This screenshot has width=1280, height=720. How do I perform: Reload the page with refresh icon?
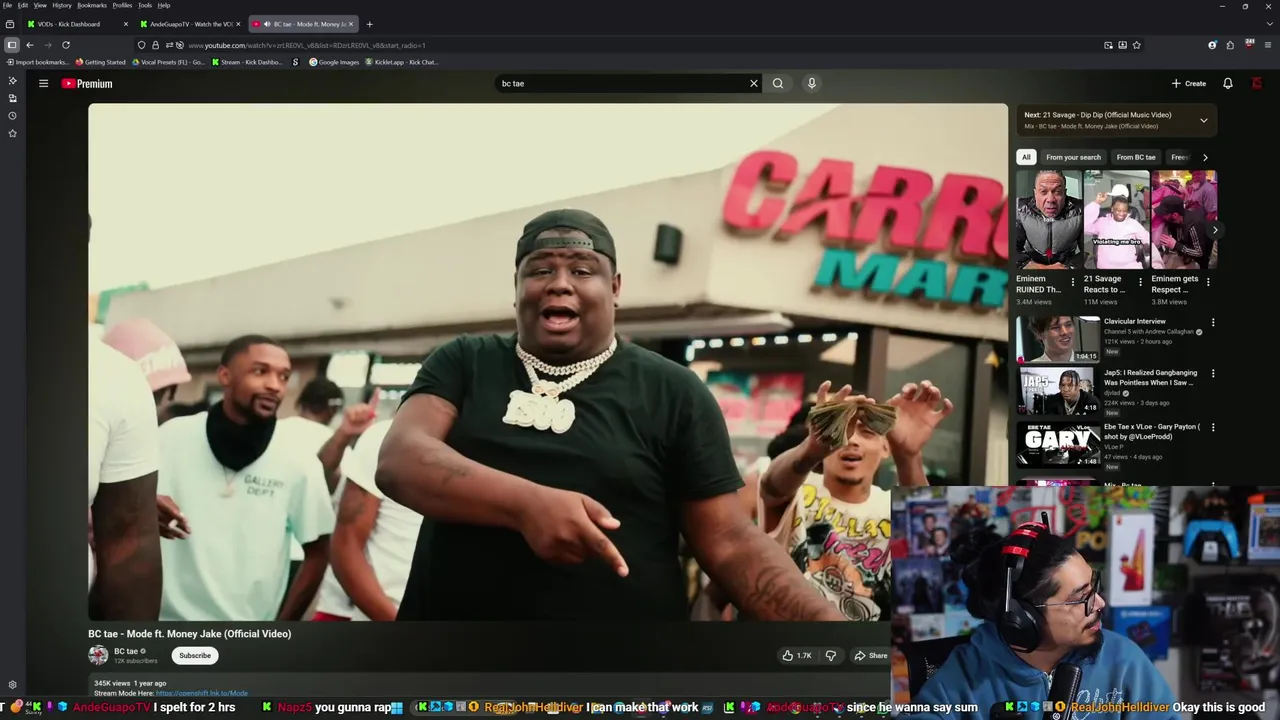[x=66, y=45]
